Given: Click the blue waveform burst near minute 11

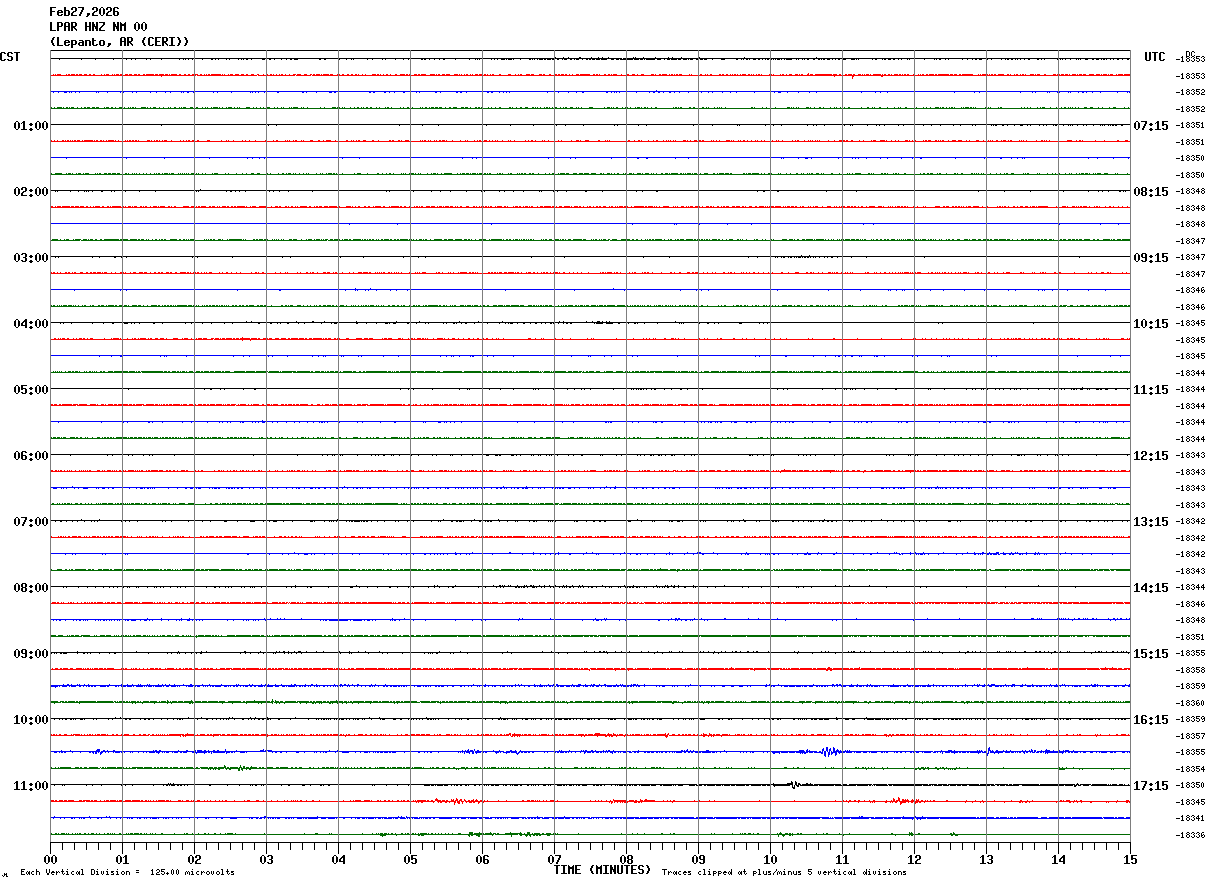Looking at the screenshot, I should click(x=828, y=751).
